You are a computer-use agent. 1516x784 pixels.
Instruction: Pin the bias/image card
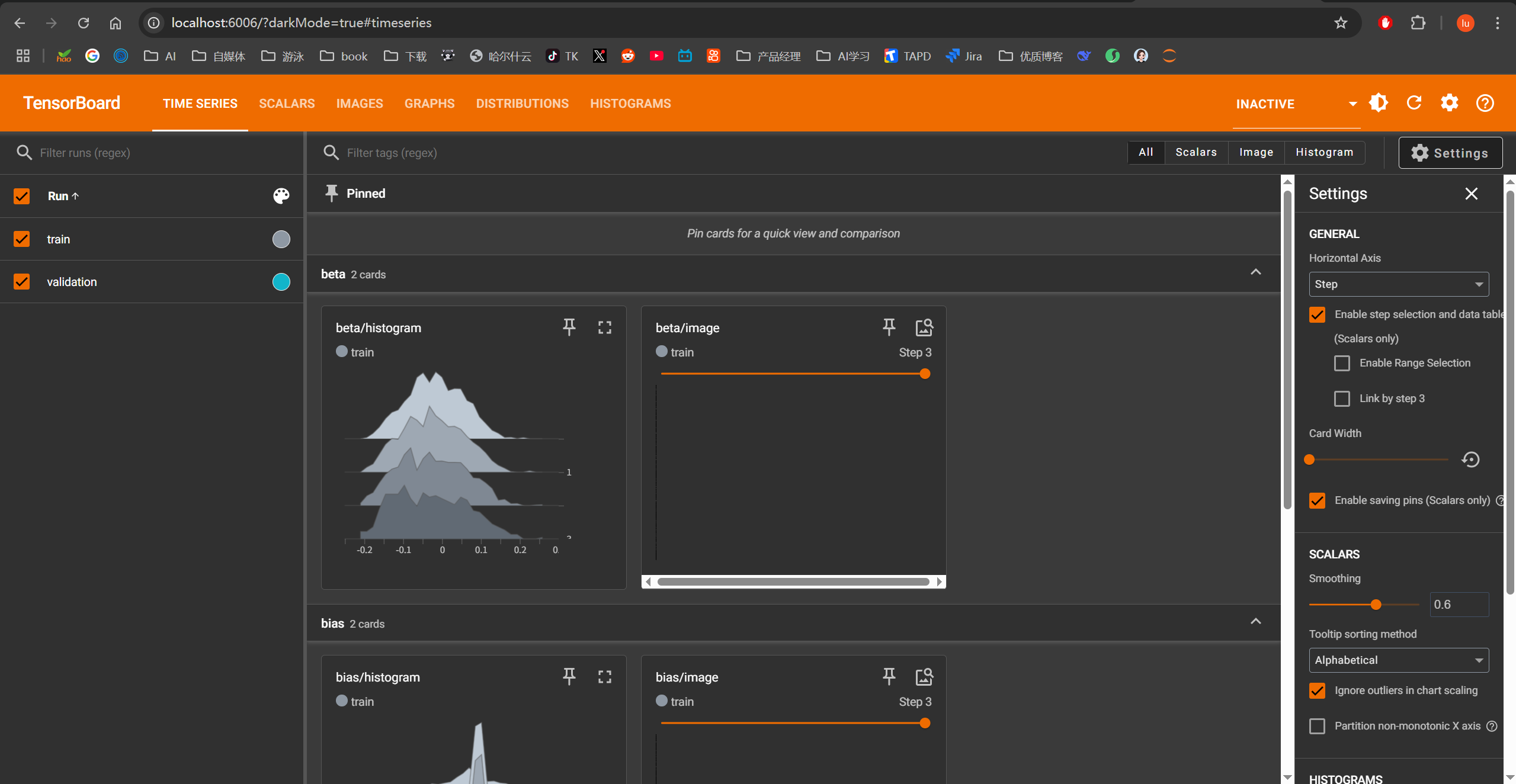coord(889,676)
